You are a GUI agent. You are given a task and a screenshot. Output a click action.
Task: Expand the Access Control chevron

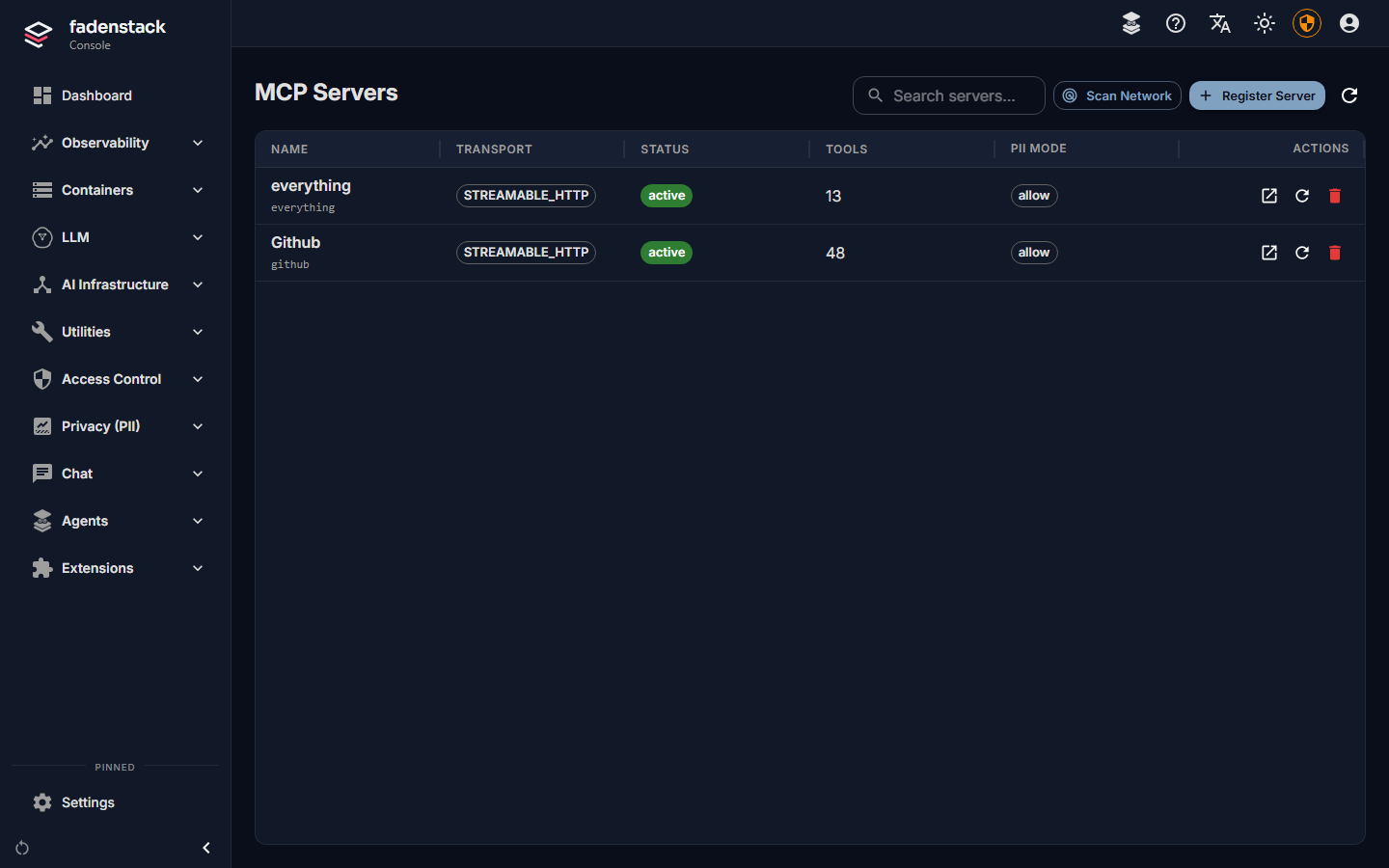click(x=198, y=379)
